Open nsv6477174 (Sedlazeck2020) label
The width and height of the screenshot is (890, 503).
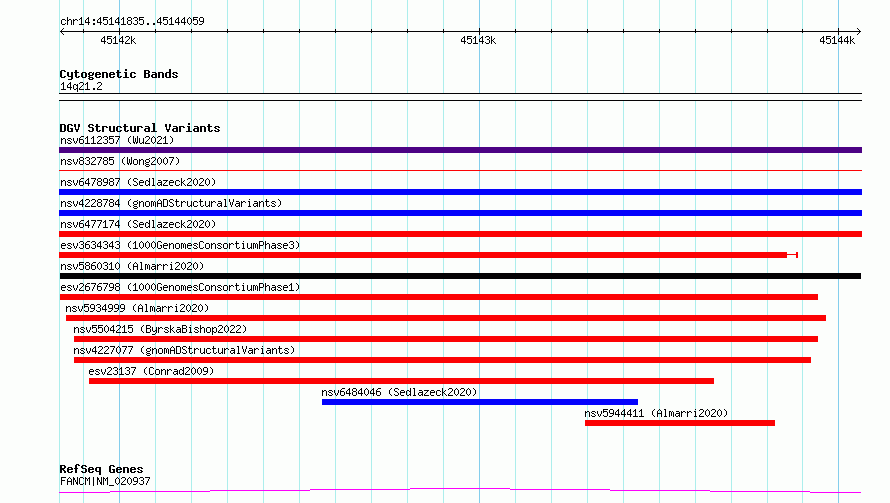[x=138, y=224]
